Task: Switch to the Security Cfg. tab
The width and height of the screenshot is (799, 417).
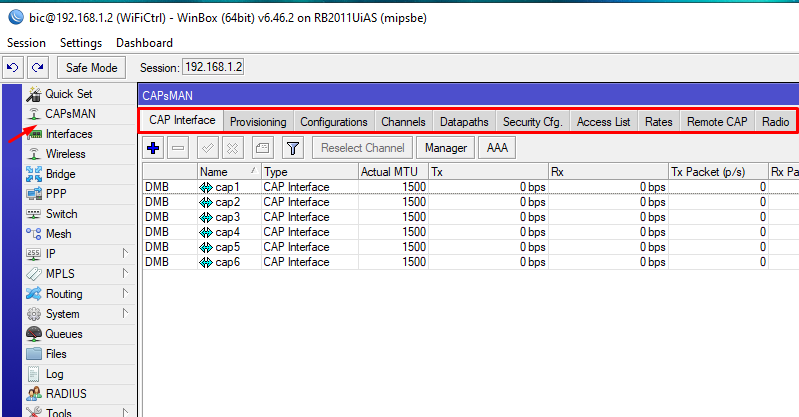Action: point(533,122)
